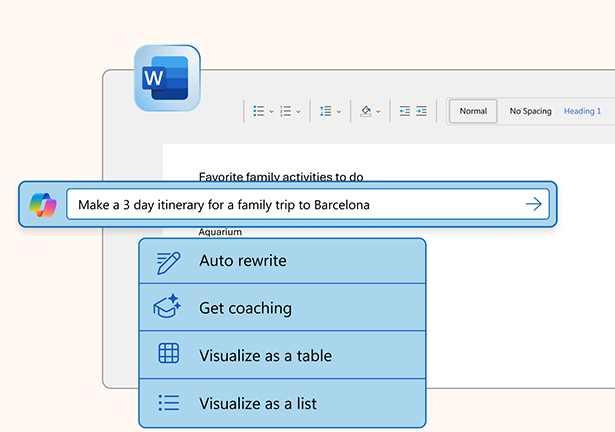Click the Copilot logo icon
Screen dimensions: 615x432
pos(43,204)
